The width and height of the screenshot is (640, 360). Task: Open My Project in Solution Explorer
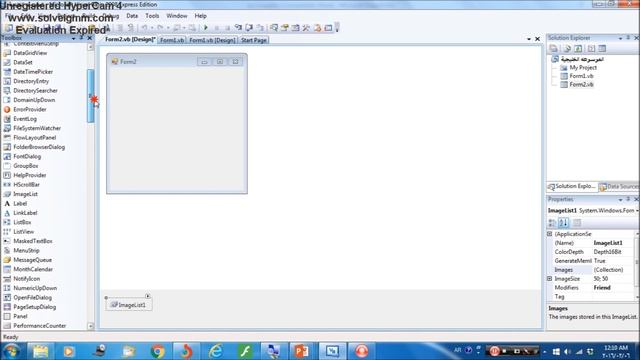[x=583, y=68]
